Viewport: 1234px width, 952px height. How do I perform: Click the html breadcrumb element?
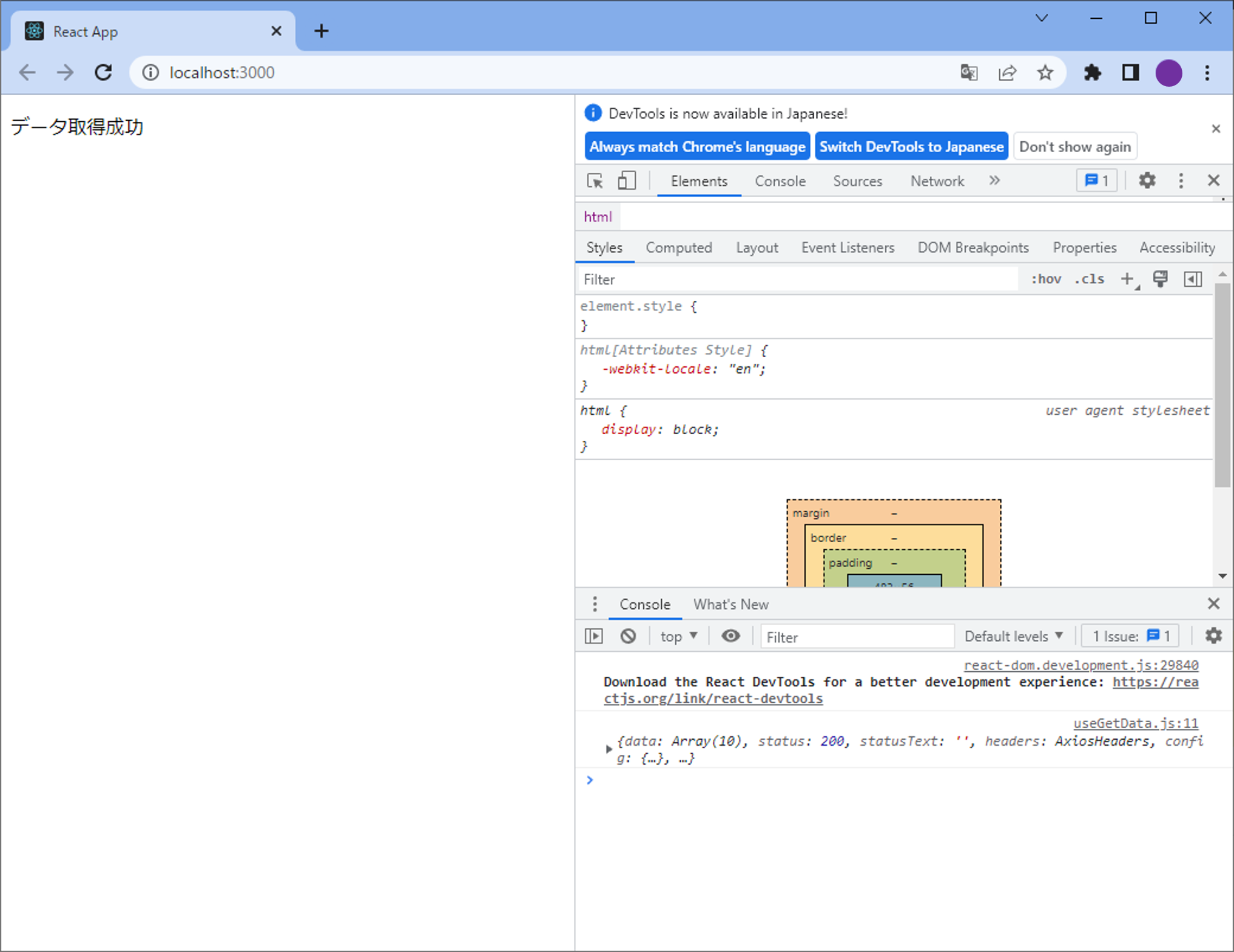(598, 217)
